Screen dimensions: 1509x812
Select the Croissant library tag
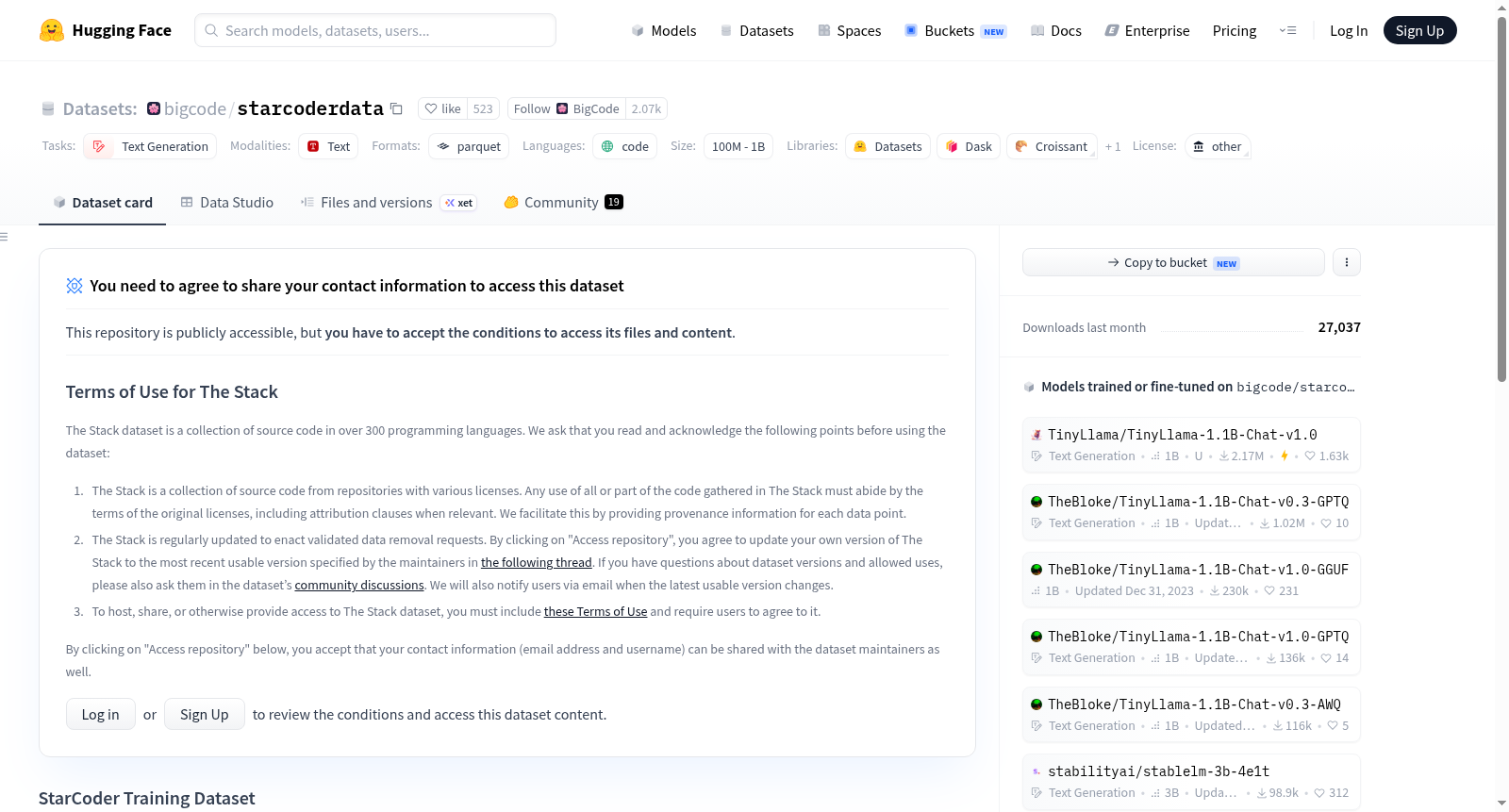1052,146
